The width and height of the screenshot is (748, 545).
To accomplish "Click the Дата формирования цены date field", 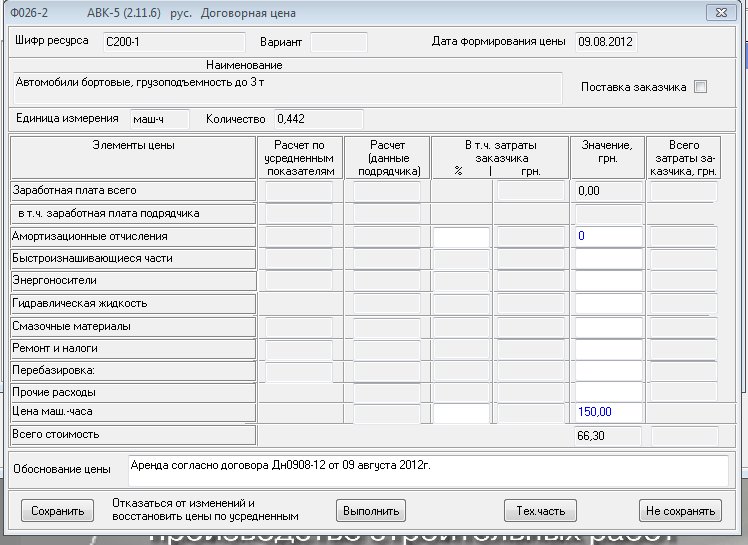I will (x=605, y=42).
